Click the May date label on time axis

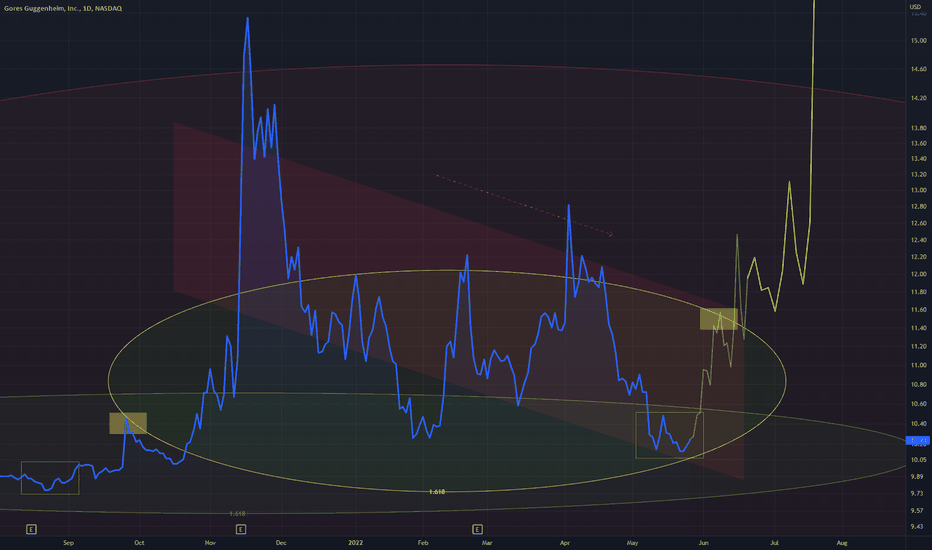point(632,542)
